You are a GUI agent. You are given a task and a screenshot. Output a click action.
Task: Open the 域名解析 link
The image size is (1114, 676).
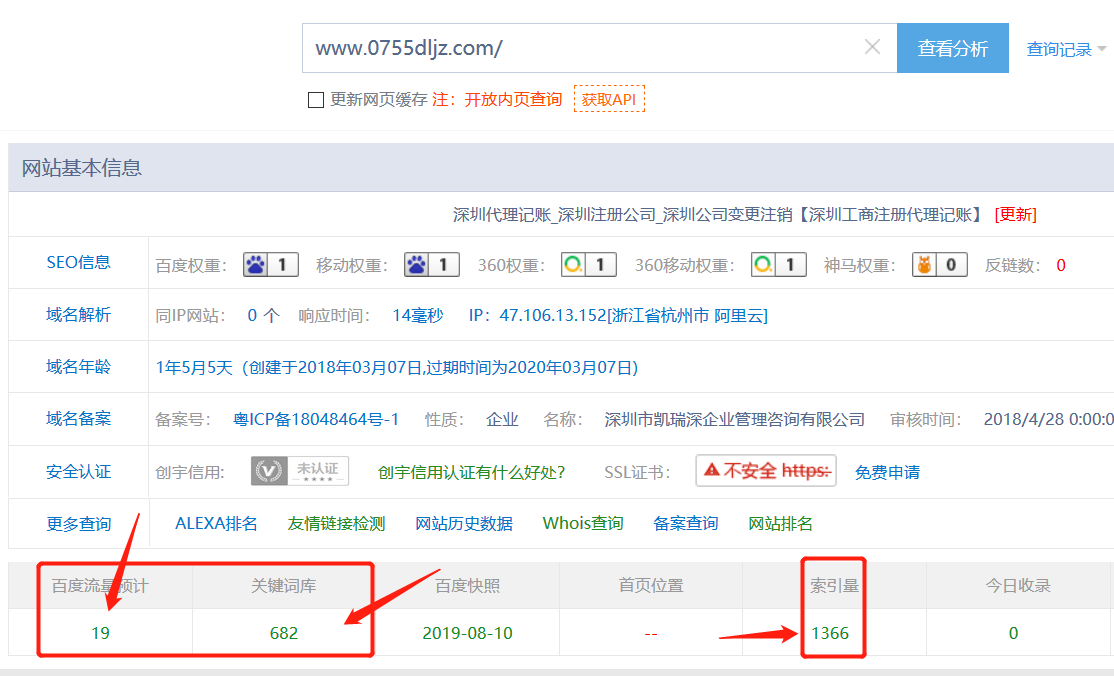click(x=78, y=315)
